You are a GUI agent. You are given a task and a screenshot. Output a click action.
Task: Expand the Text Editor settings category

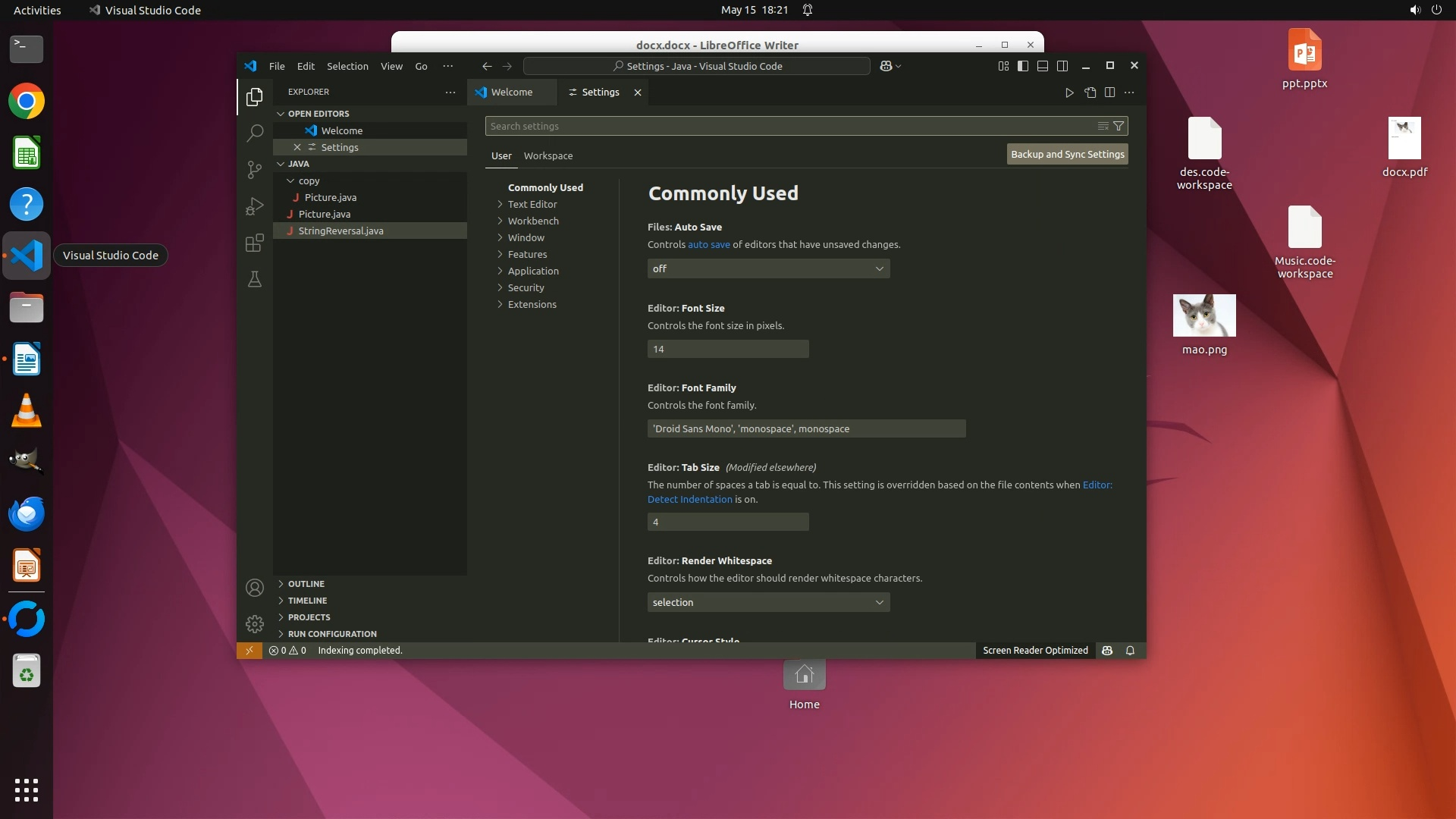532,204
